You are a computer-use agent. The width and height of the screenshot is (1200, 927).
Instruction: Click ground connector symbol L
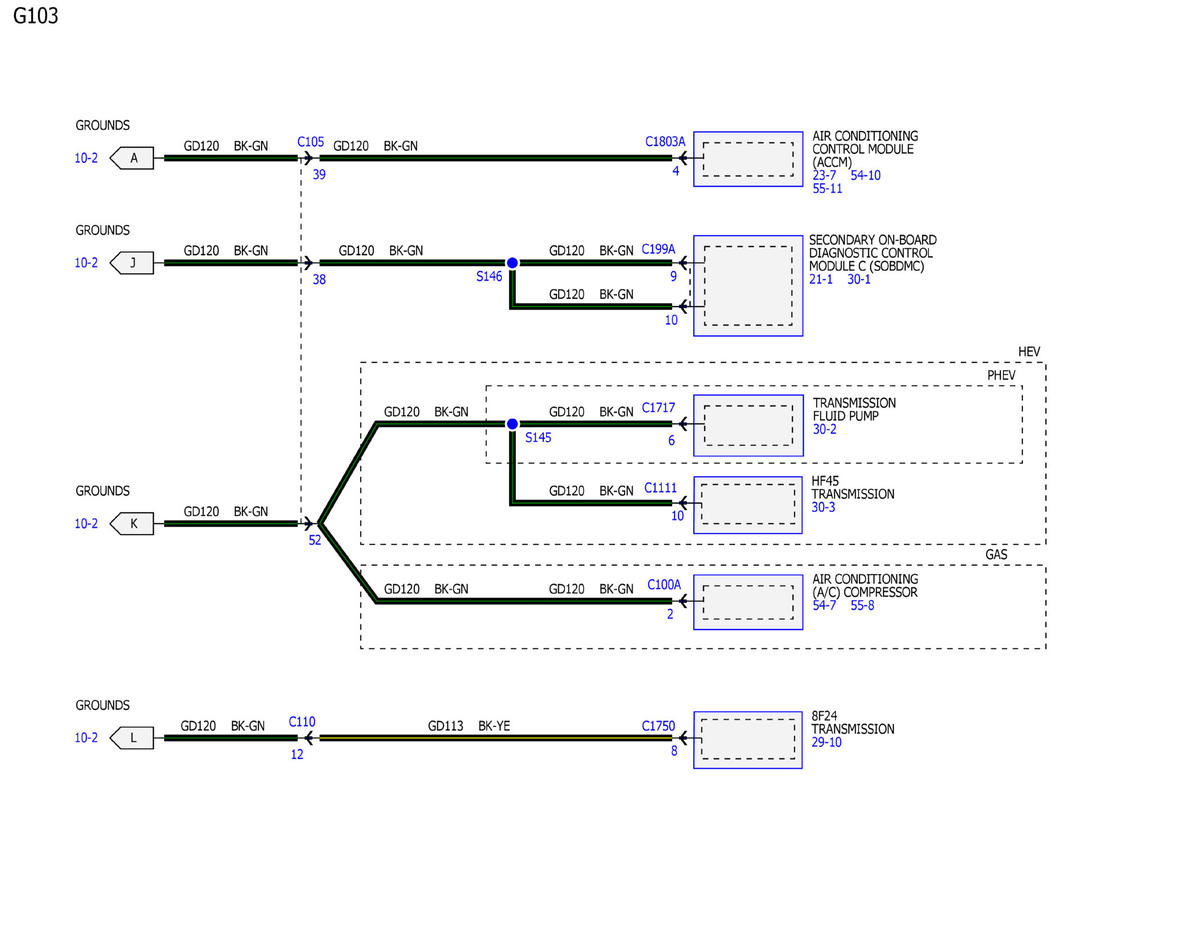tap(133, 738)
